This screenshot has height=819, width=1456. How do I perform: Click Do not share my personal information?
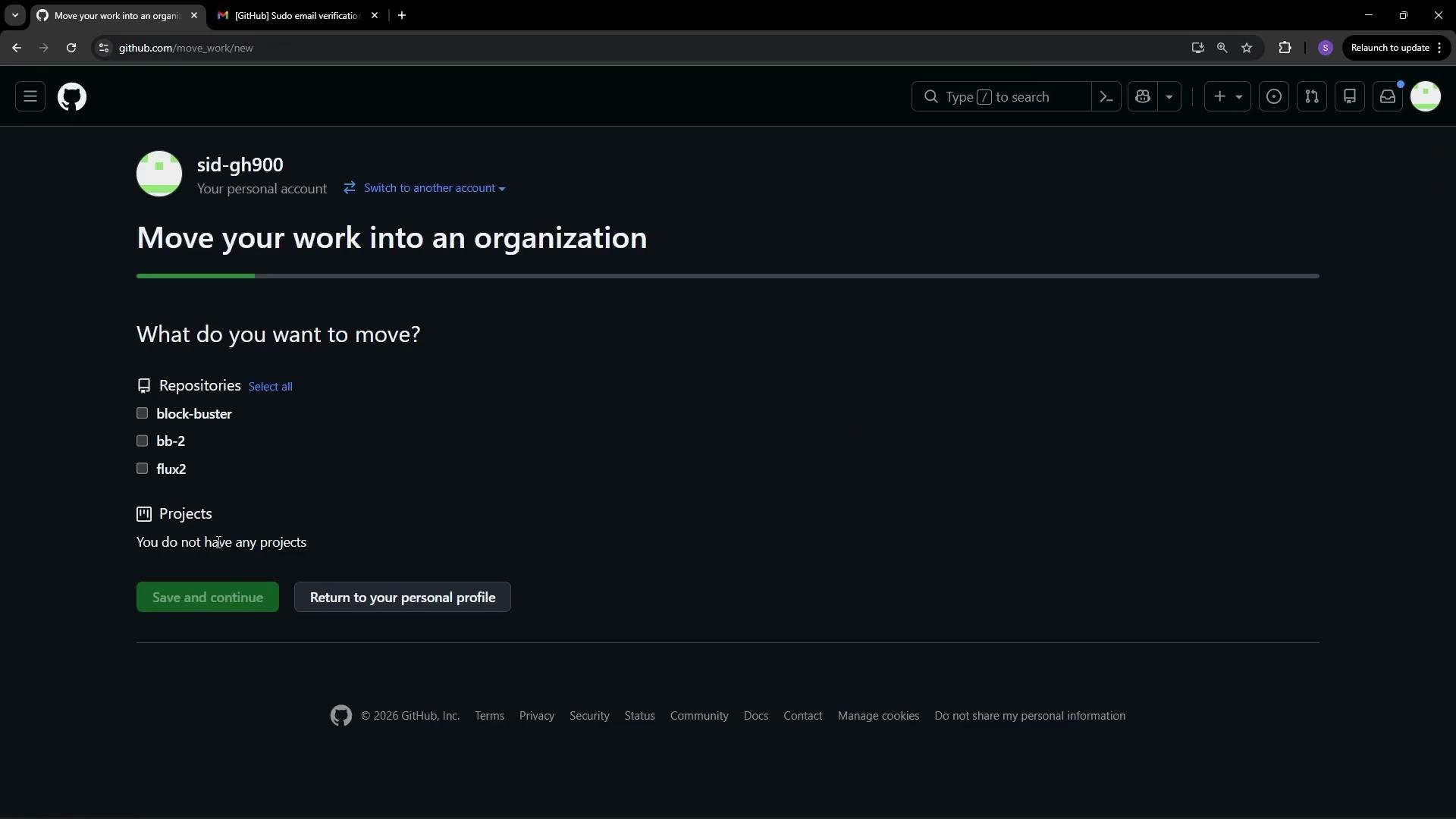click(x=1030, y=716)
